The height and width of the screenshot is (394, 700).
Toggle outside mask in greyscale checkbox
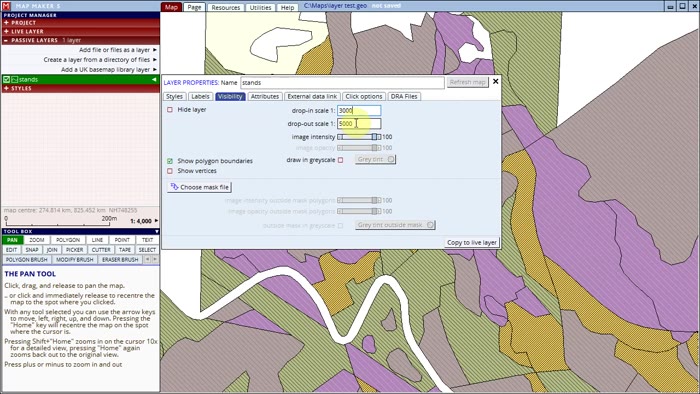[340, 226]
